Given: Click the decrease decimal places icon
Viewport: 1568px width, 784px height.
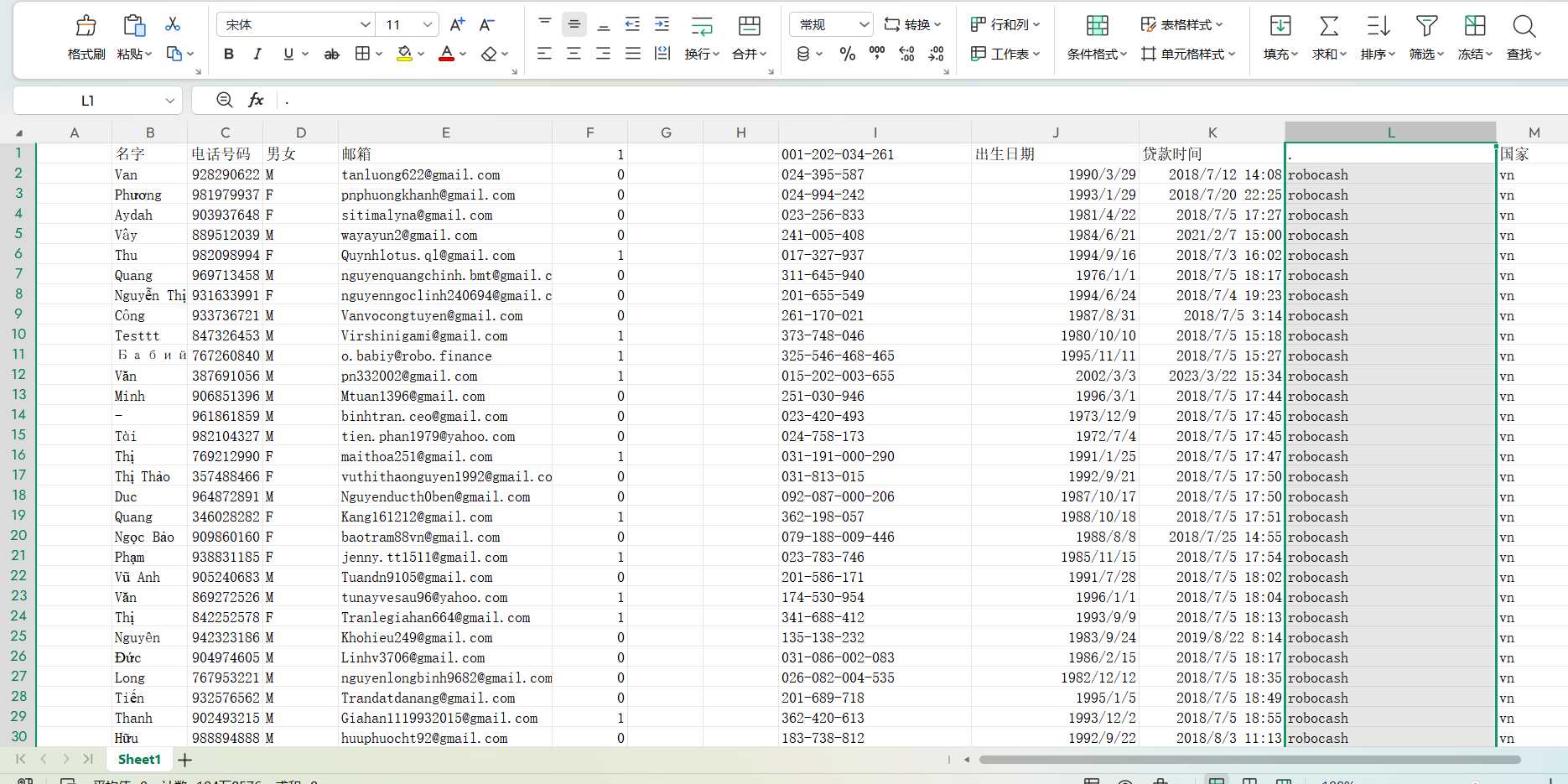Looking at the screenshot, I should pos(937,54).
